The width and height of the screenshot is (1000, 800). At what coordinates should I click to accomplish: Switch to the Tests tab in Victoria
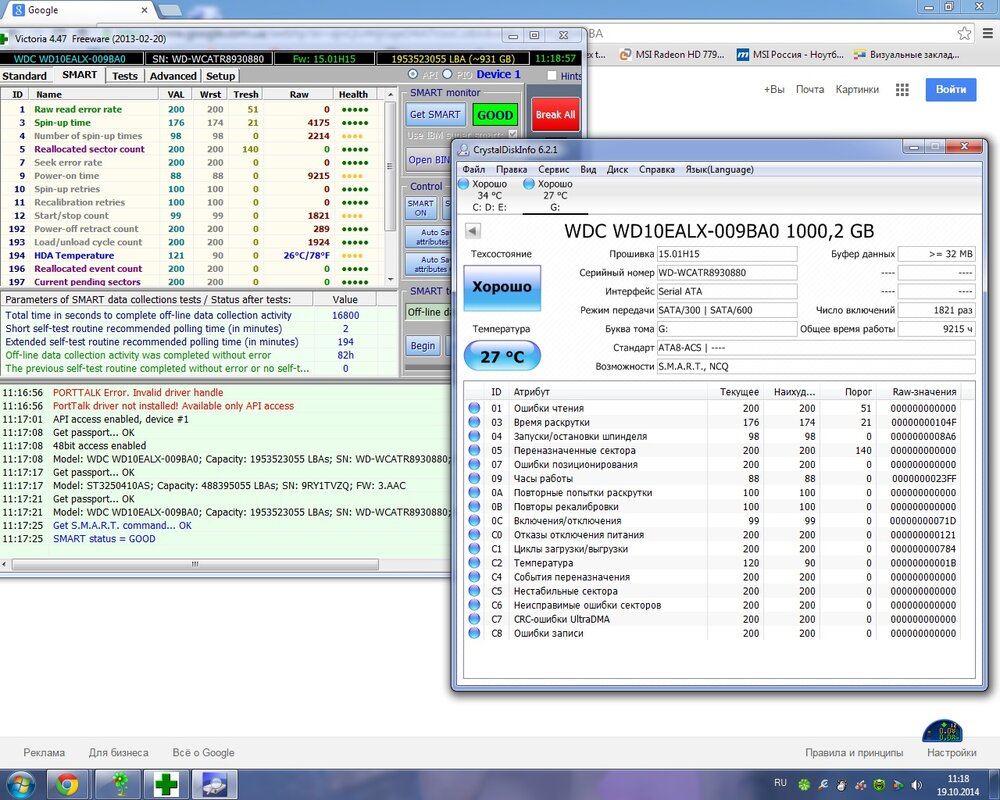pos(125,76)
